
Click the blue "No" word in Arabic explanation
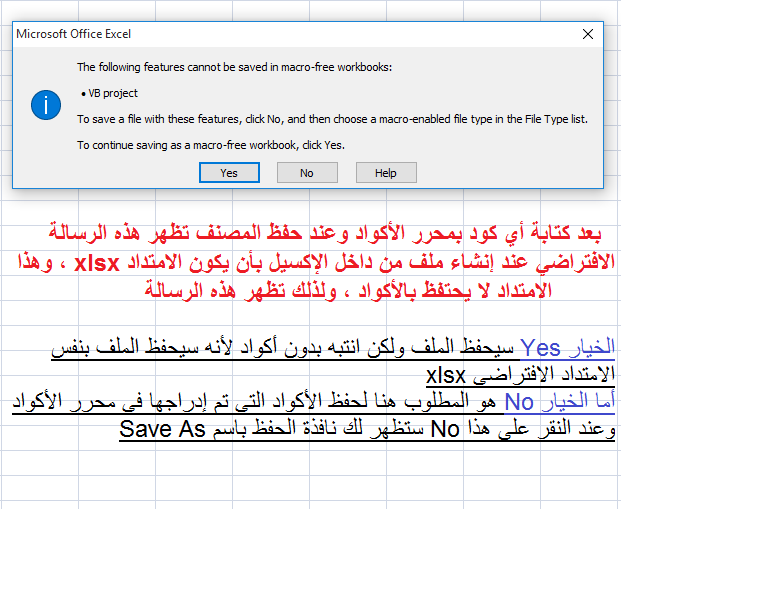tap(519, 402)
